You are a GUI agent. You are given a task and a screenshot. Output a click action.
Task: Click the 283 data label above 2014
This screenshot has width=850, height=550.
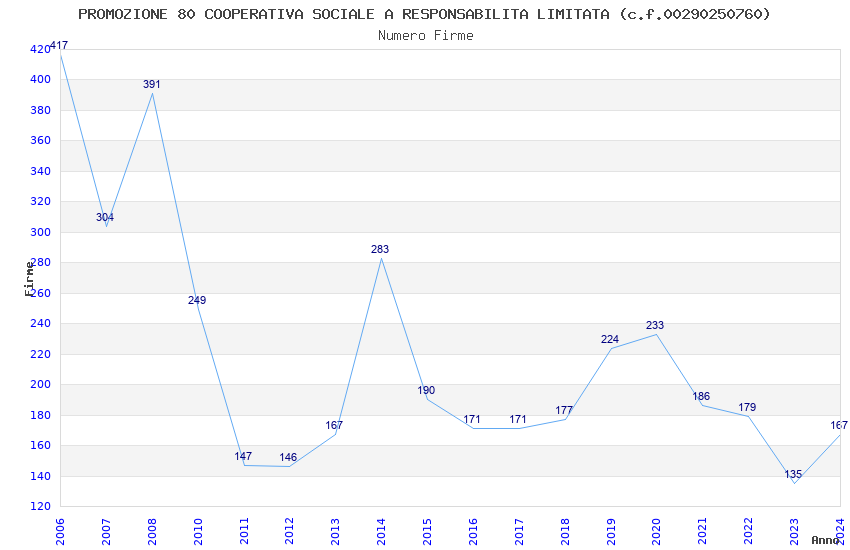tap(380, 249)
